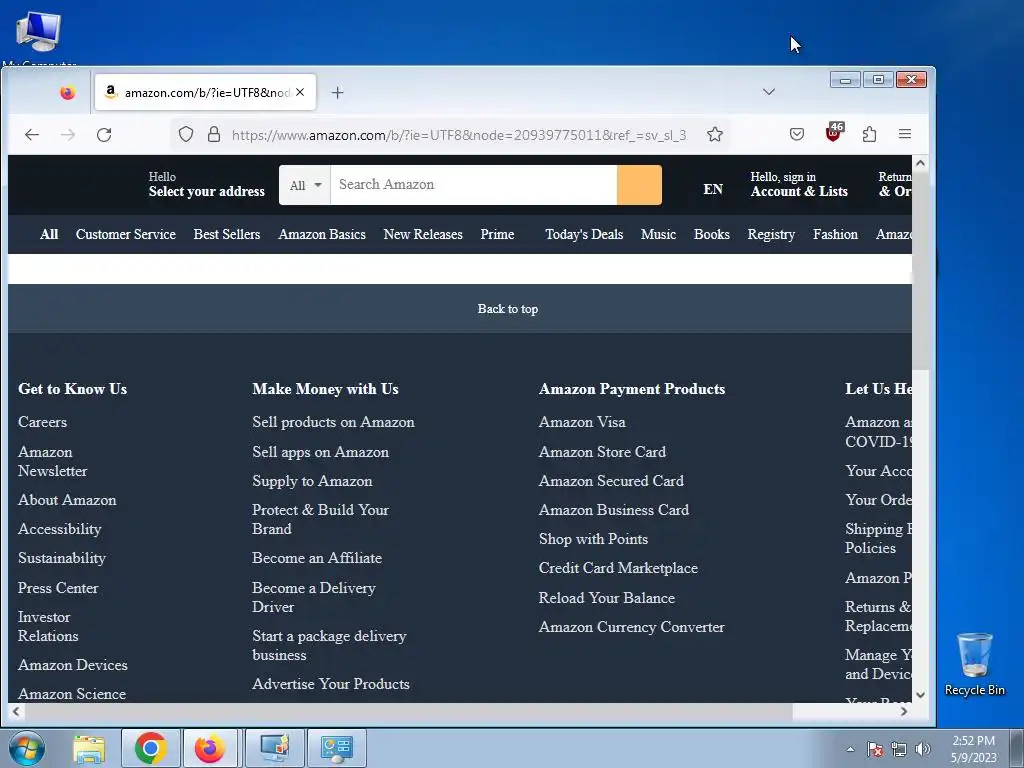
Task: Open the Extensions puzzle-piece menu
Action: [x=869, y=135]
